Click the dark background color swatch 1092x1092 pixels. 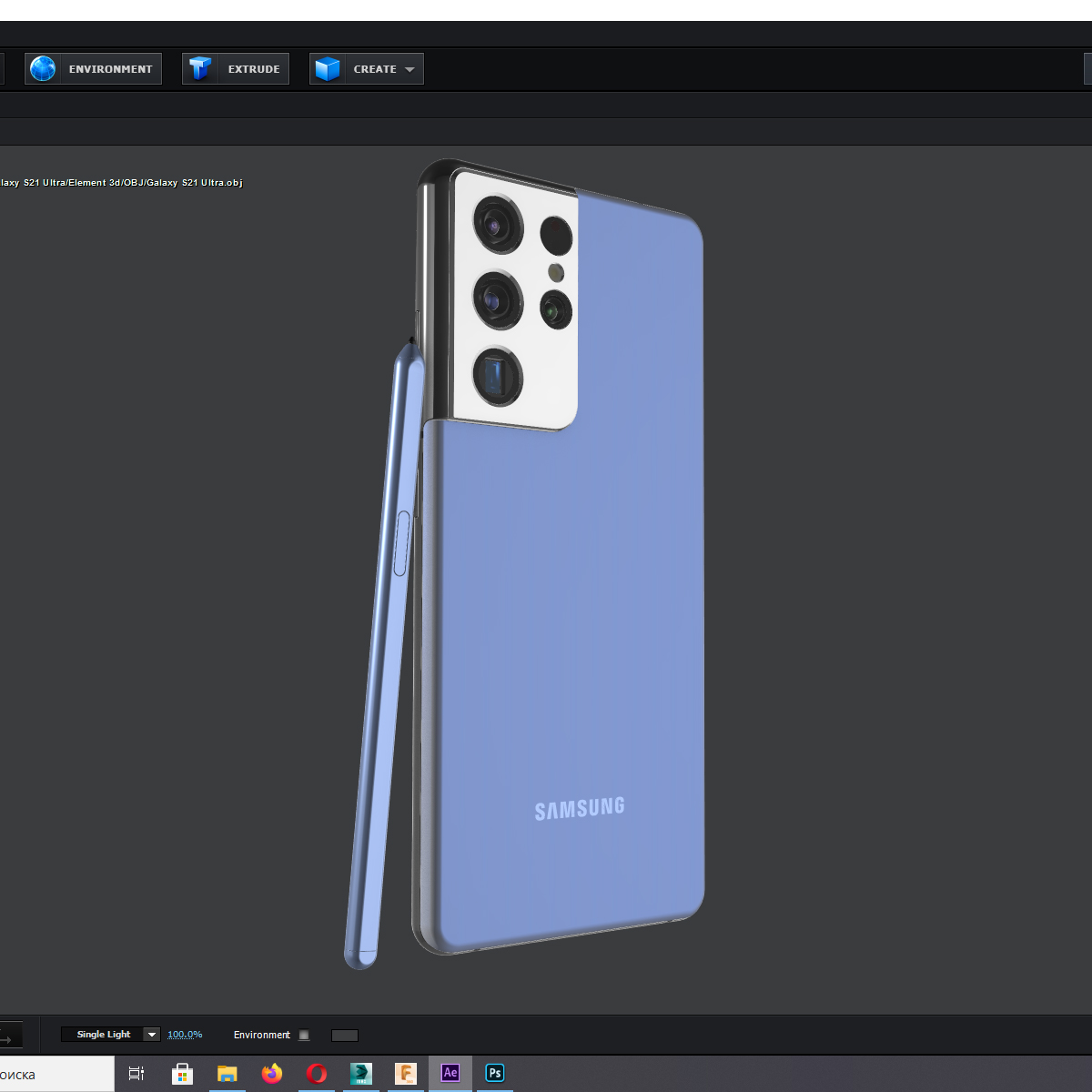point(345,1036)
